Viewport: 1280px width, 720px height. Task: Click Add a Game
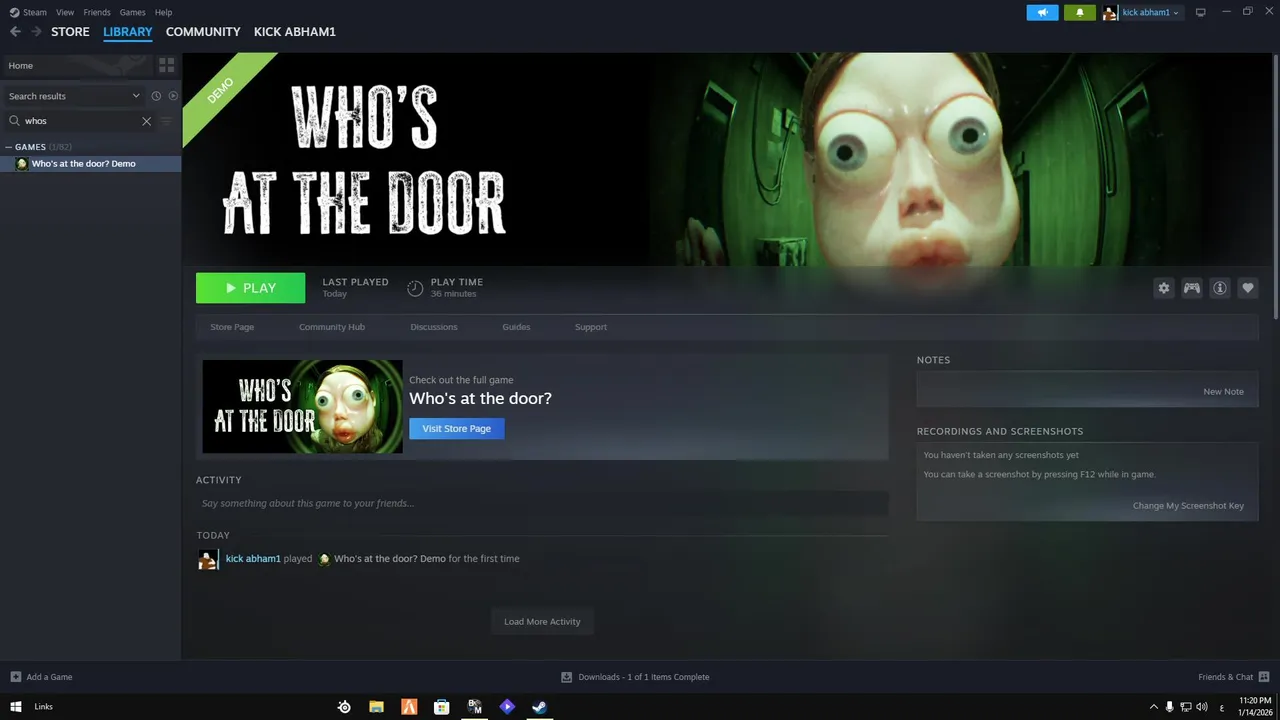click(41, 677)
